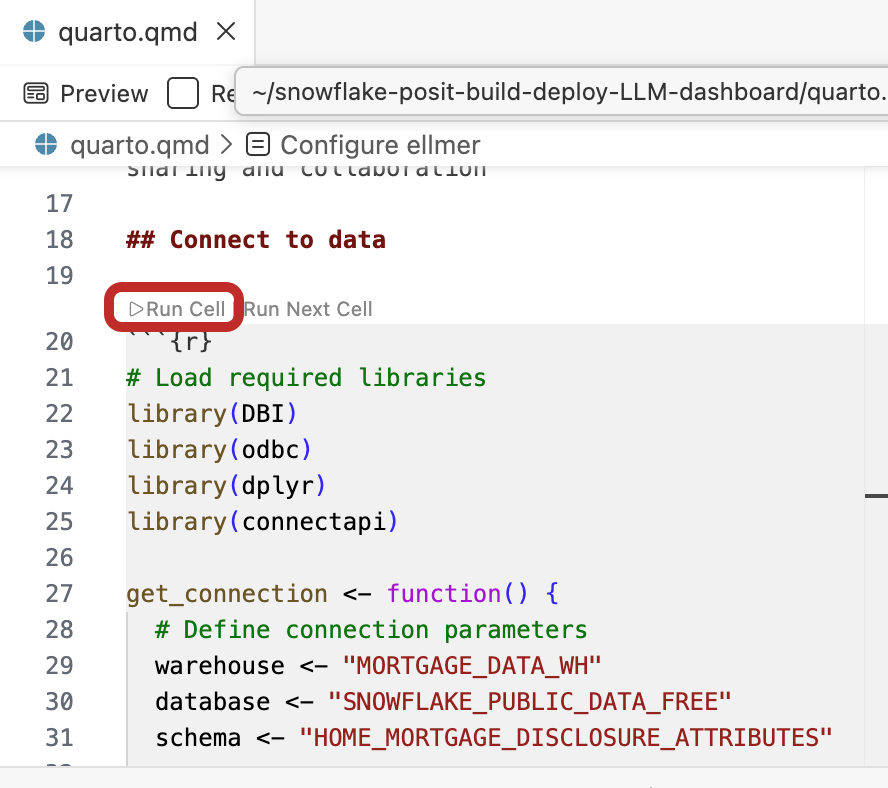Click the Preview icon in the editor toolbar

(x=36, y=94)
